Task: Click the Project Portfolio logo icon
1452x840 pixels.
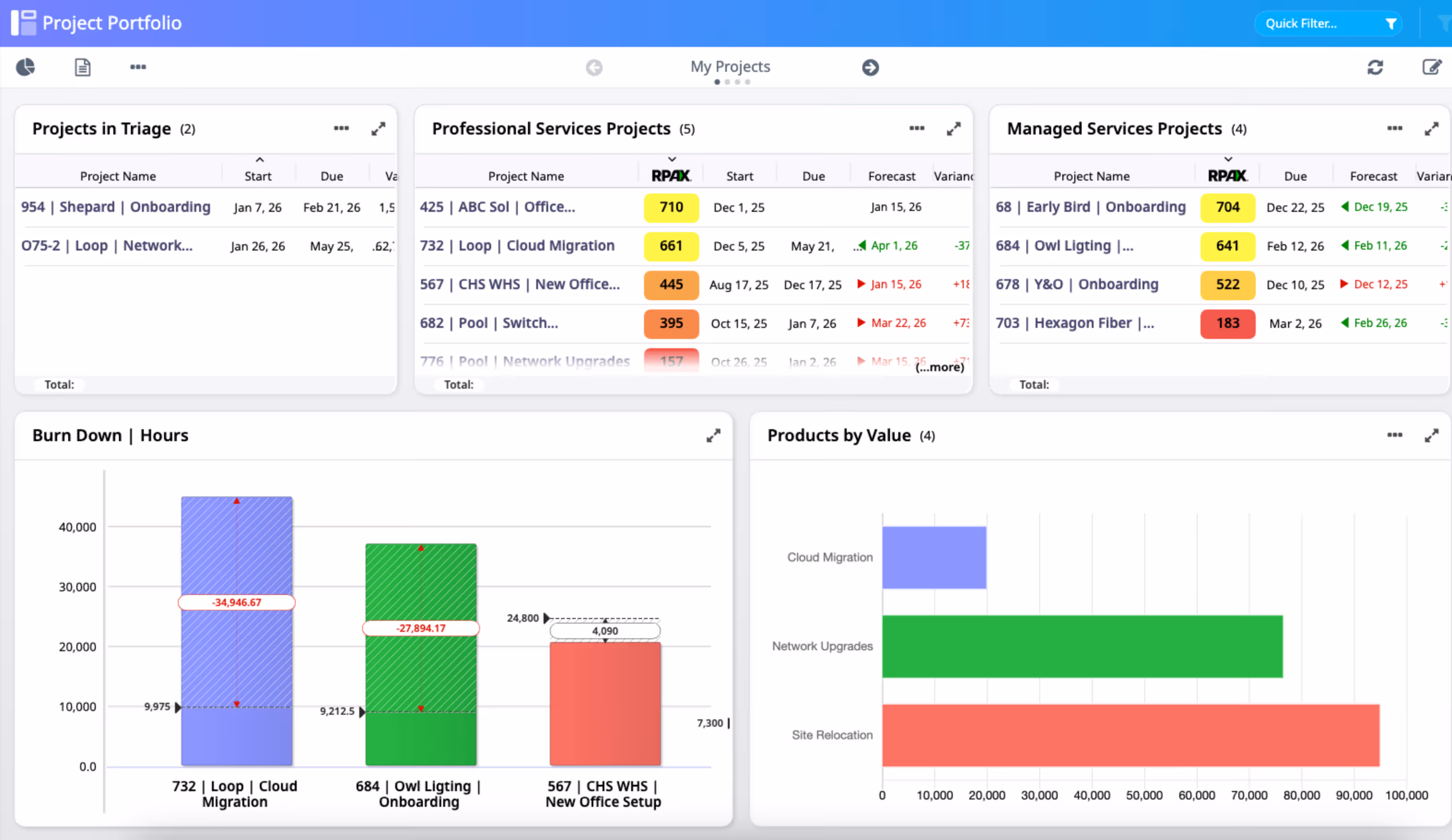Action: (x=23, y=23)
